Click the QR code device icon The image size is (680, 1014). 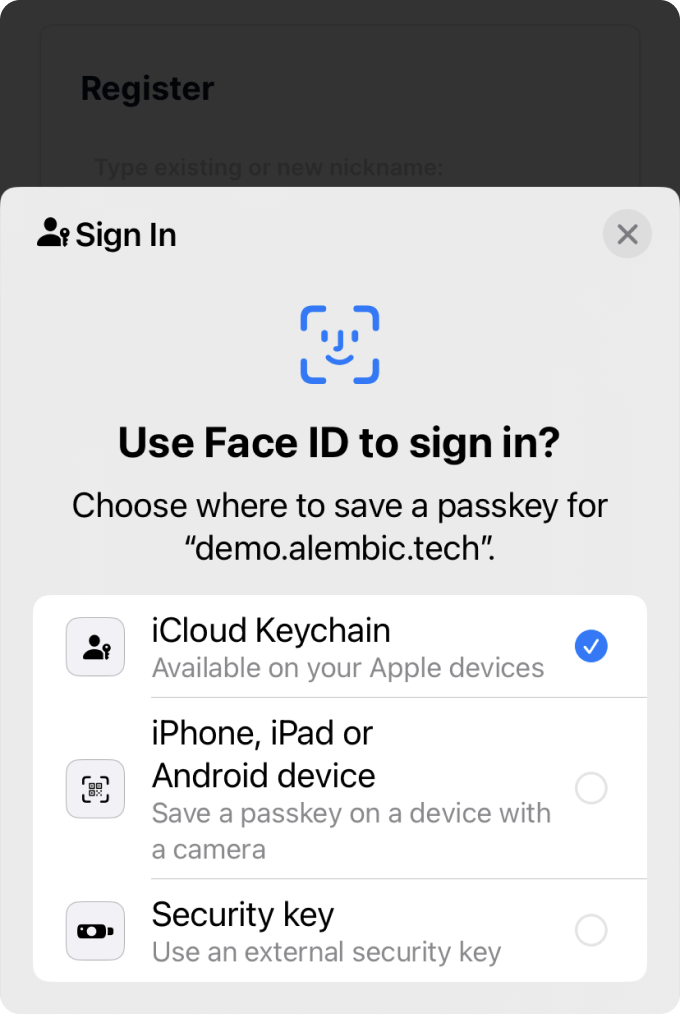96,789
